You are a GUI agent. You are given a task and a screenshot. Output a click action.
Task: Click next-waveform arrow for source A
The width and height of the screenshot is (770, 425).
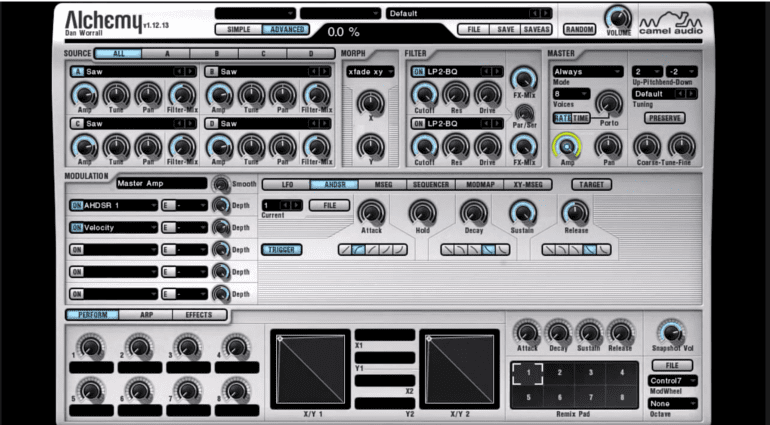(x=190, y=72)
